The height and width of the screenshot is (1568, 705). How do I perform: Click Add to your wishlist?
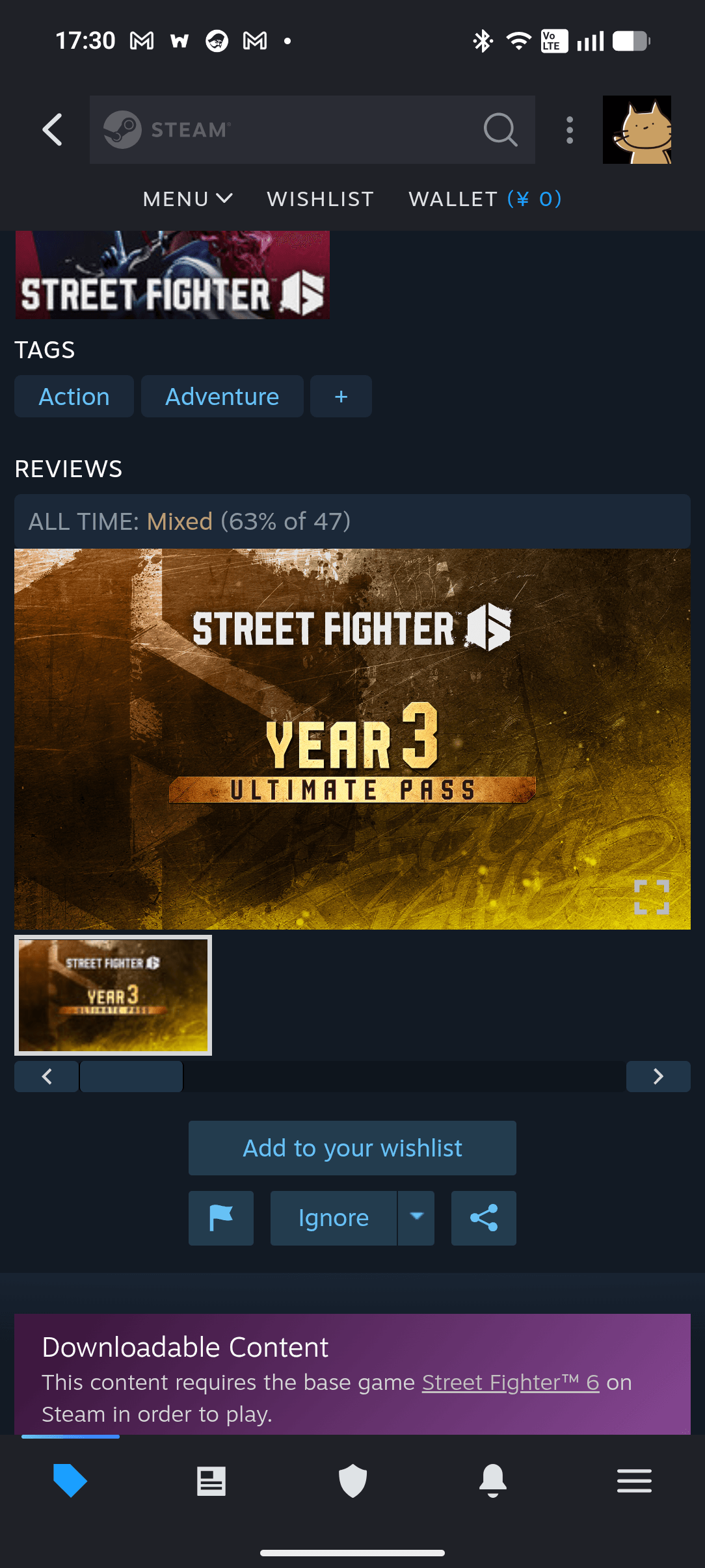click(352, 1148)
